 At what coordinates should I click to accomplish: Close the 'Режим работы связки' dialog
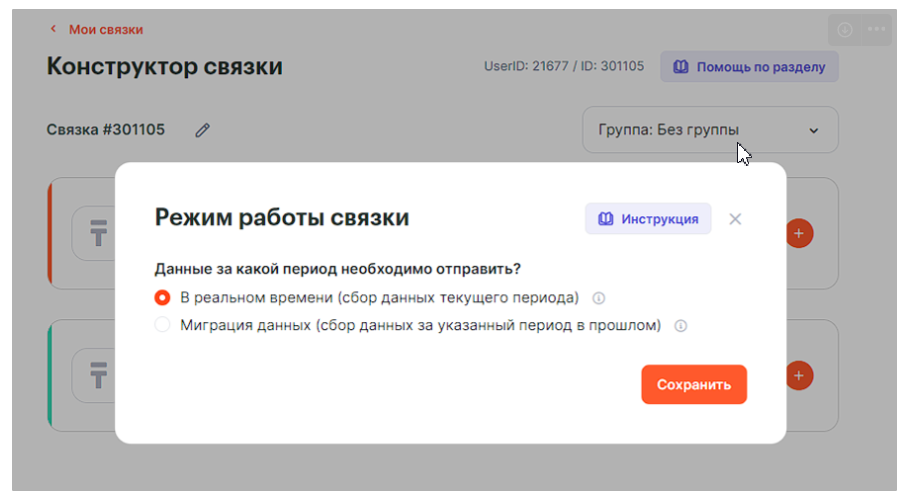pos(735,219)
